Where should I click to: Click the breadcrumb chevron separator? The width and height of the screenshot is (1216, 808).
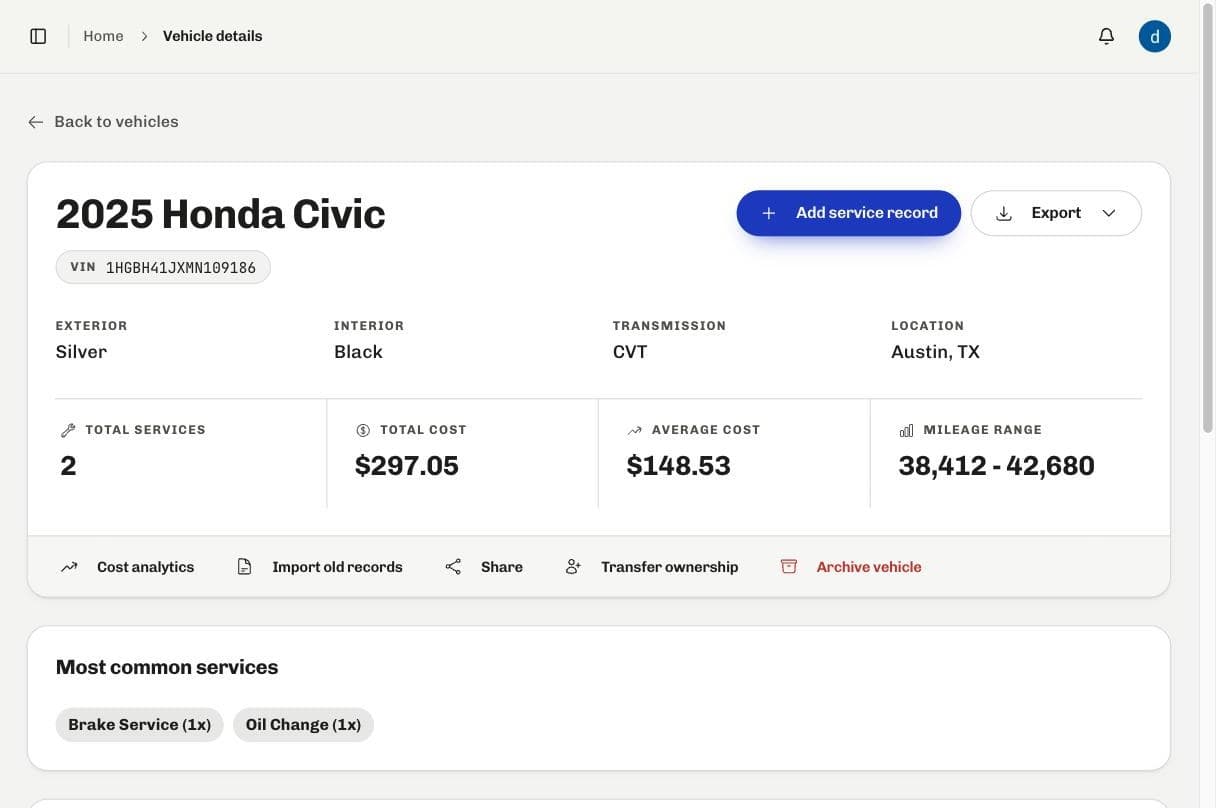pyautogui.click(x=144, y=36)
